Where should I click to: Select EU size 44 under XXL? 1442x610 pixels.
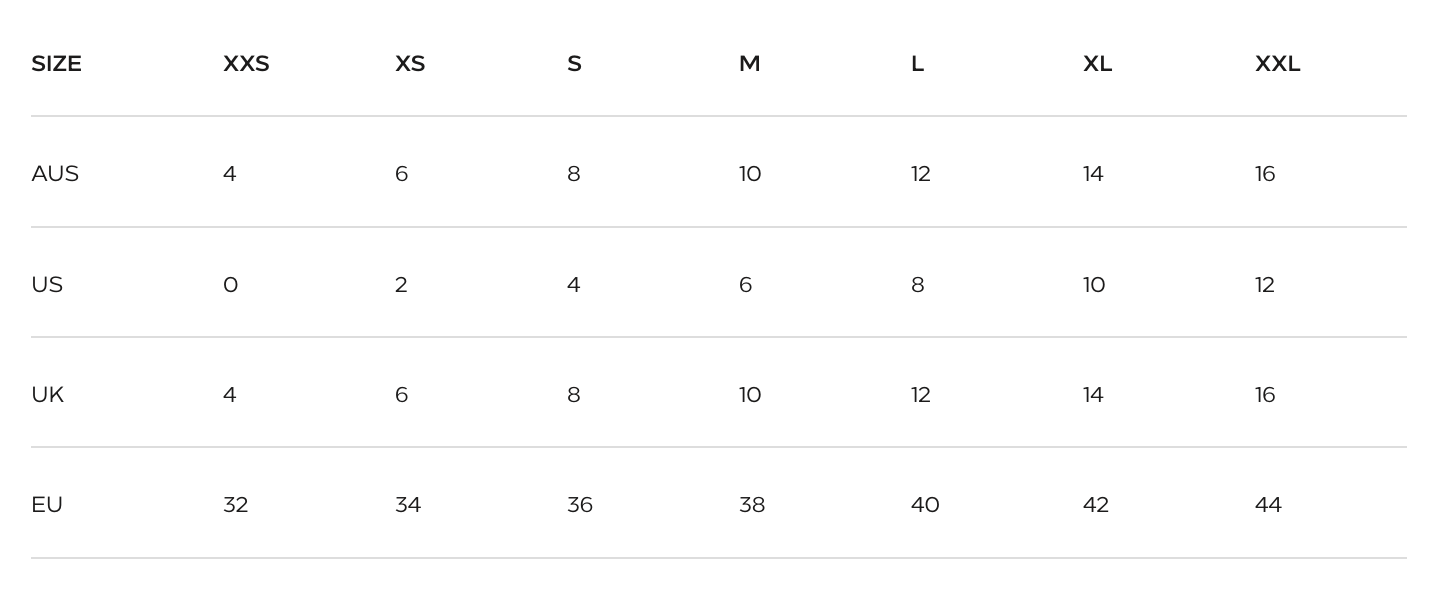pyautogui.click(x=1268, y=505)
